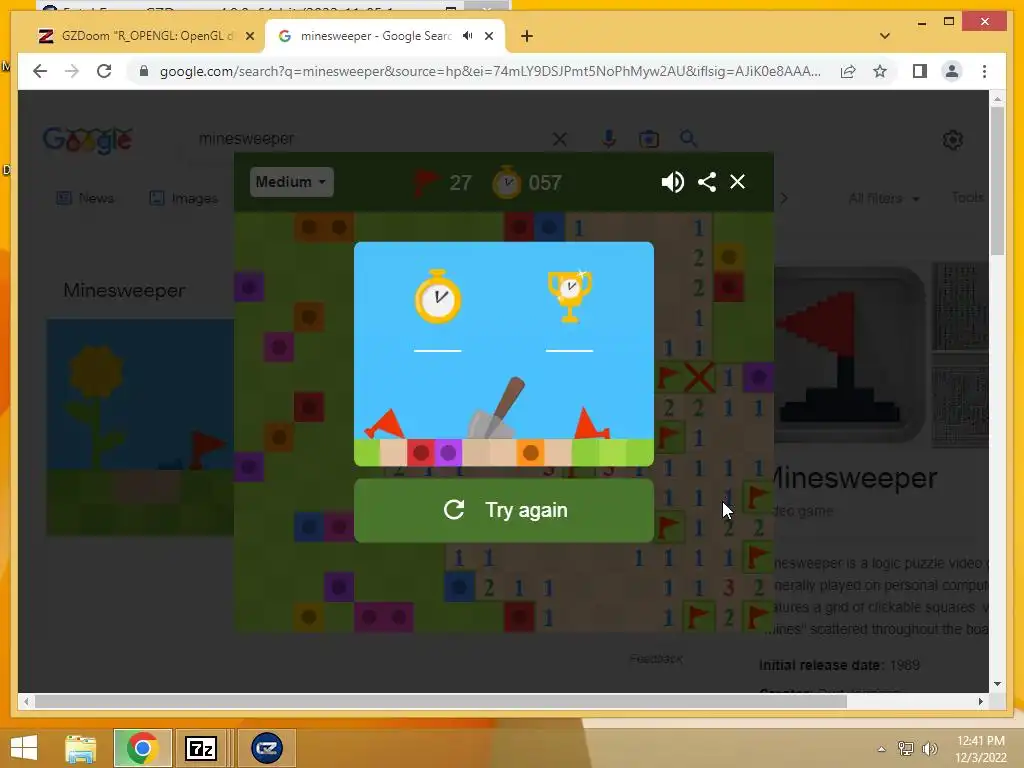This screenshot has width=1024, height=768.
Task: Select the minesweeper Google Search tab
Action: point(376,36)
